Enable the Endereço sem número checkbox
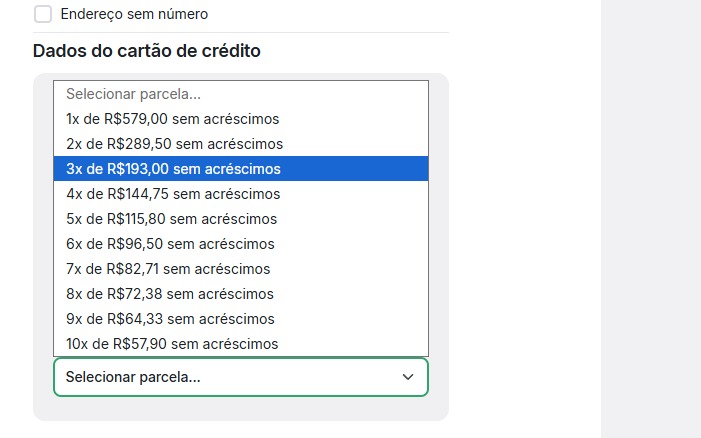The height and width of the screenshot is (438, 701). coord(43,14)
